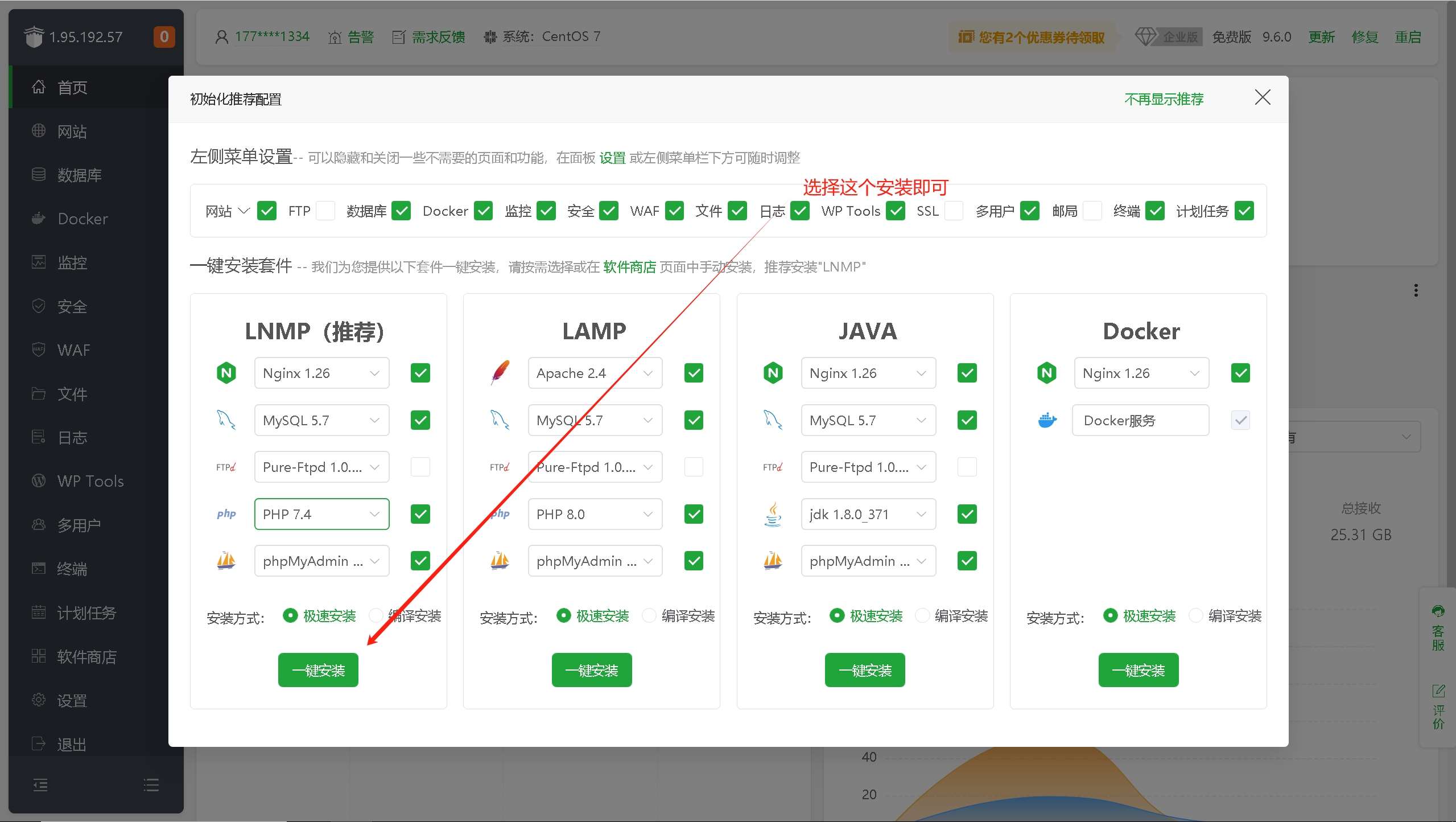Screen dimensions: 1456x822
Task: Enable the FTP menu checkbox
Action: (325, 211)
